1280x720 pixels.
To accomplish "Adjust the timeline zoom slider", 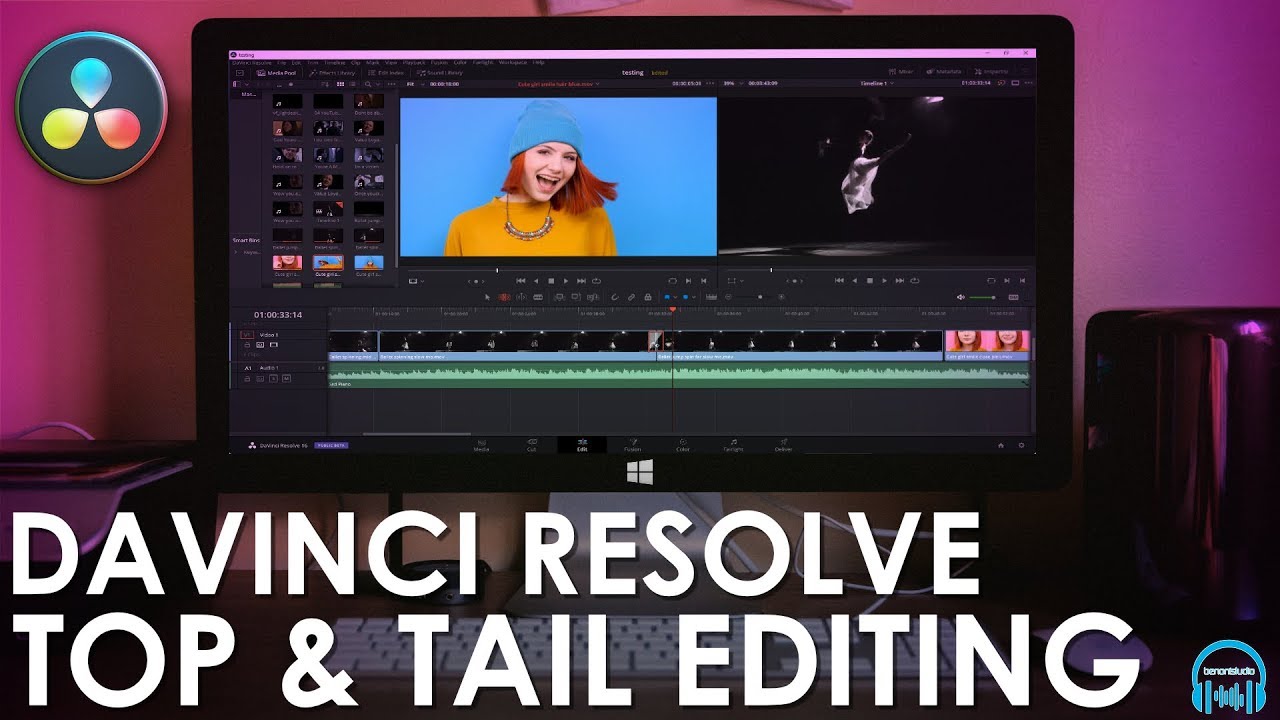I will tap(760, 297).
